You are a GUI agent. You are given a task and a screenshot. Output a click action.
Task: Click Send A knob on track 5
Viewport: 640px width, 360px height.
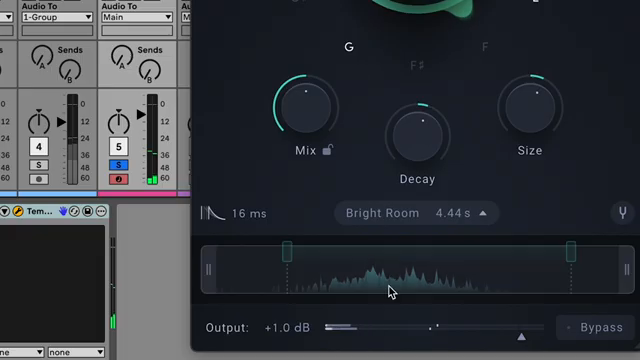[122, 57]
